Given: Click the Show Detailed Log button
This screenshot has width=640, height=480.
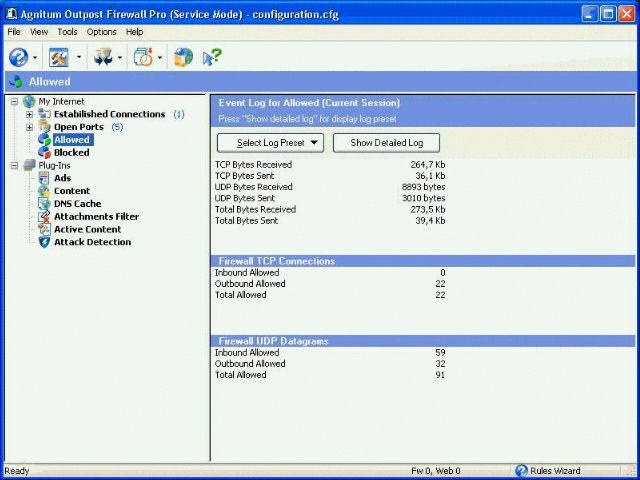Looking at the screenshot, I should click(386, 143).
